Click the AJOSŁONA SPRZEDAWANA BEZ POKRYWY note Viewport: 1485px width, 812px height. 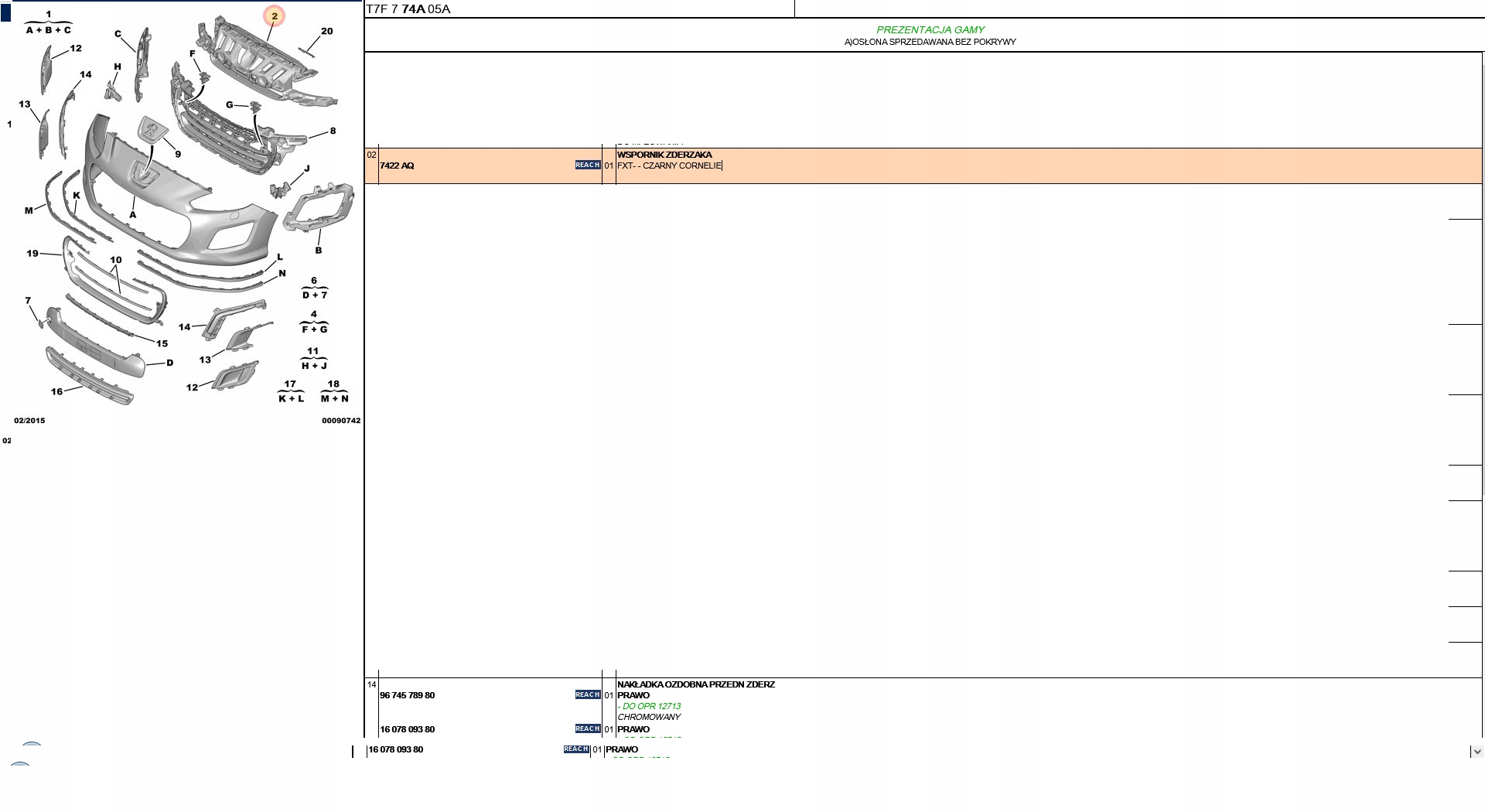click(x=930, y=42)
